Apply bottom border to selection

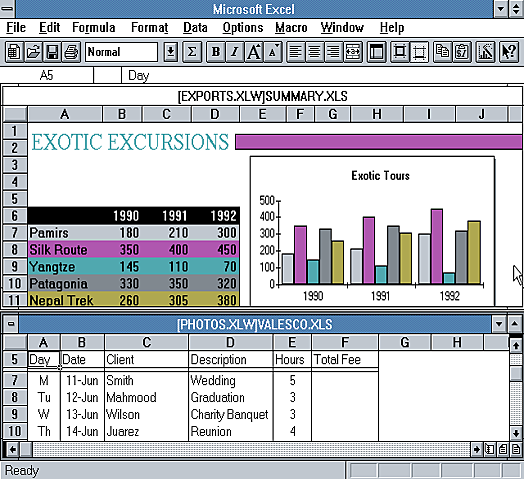point(419,52)
